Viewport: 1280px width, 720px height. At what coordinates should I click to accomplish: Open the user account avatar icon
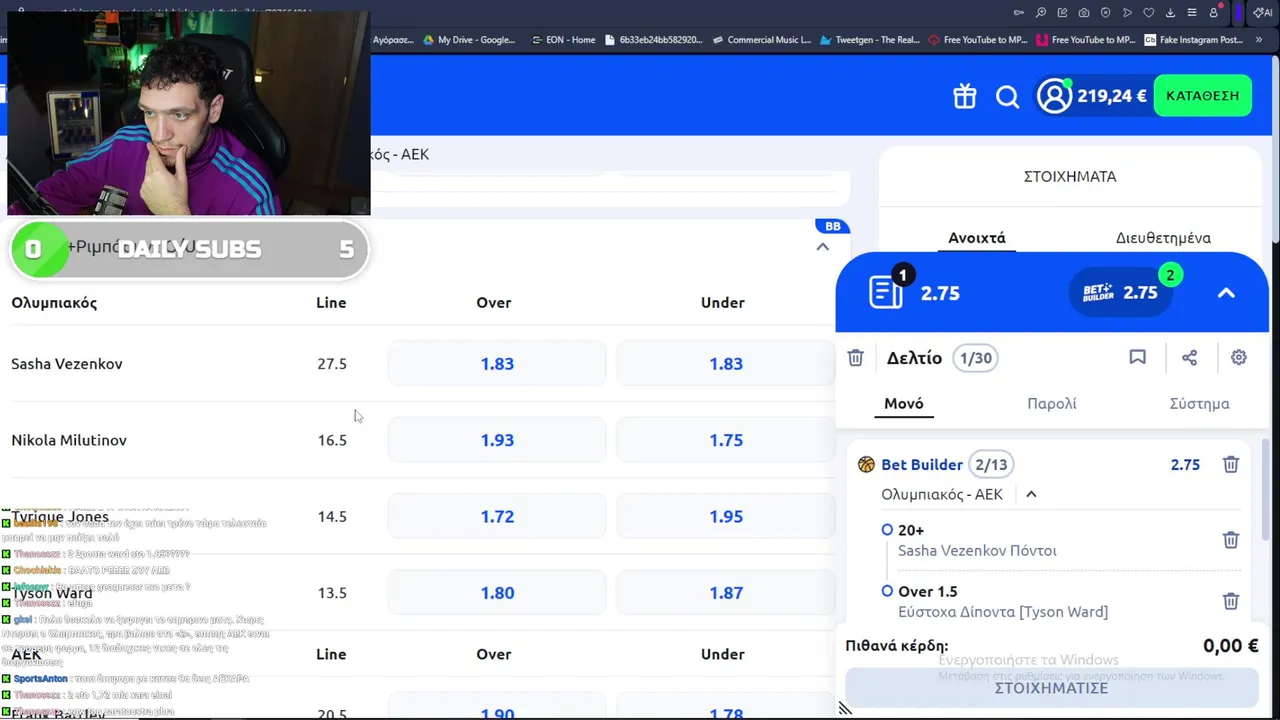click(1054, 95)
